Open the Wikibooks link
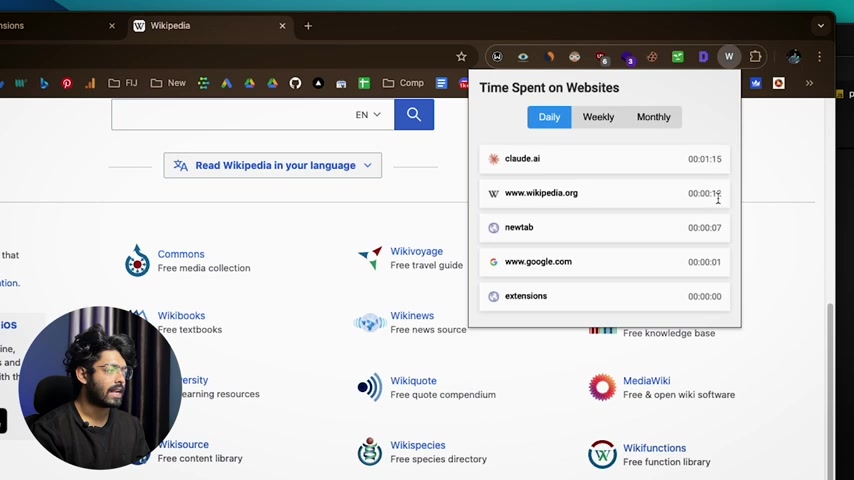Screen dimensions: 854x480 pyautogui.click(x=181, y=315)
